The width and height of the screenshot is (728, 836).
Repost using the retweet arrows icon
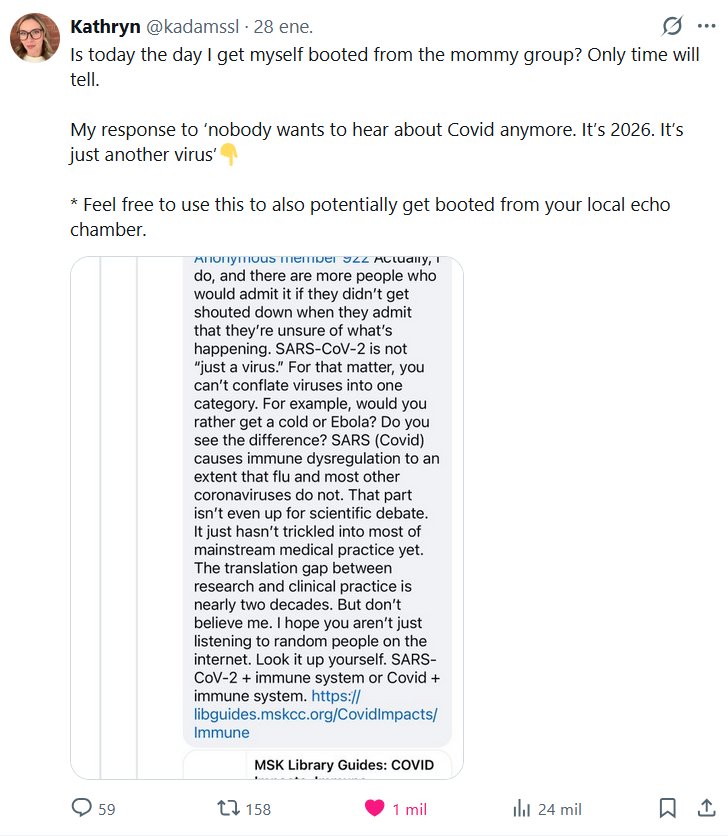pyautogui.click(x=228, y=808)
